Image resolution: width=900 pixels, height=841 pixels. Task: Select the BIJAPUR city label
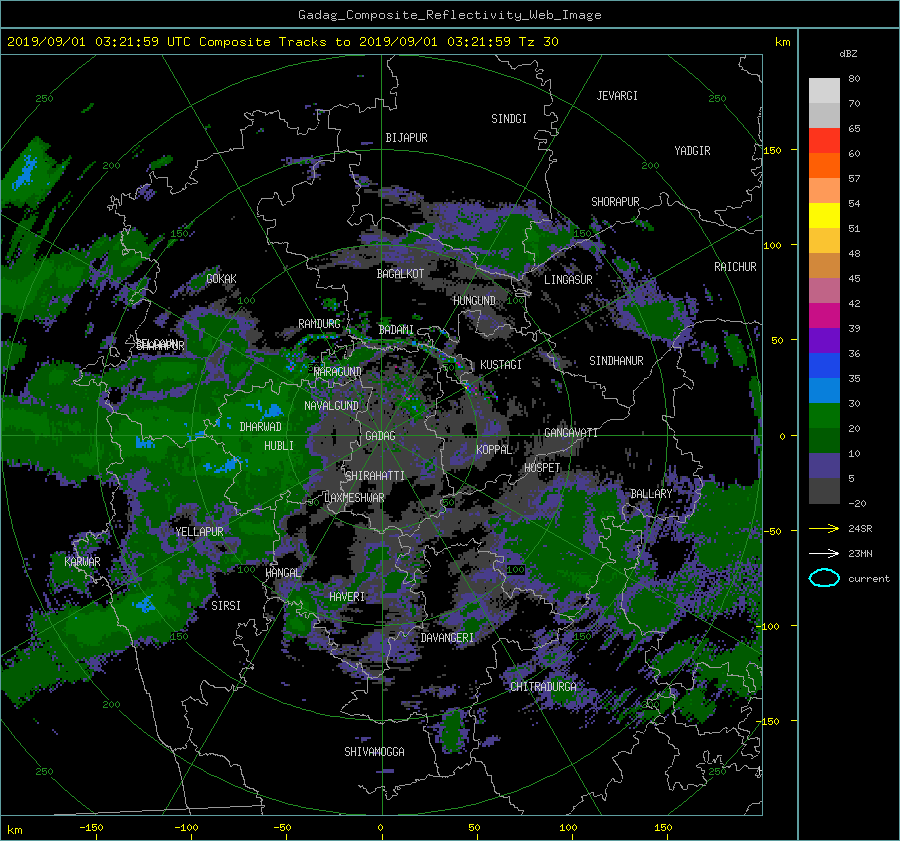coord(406,138)
